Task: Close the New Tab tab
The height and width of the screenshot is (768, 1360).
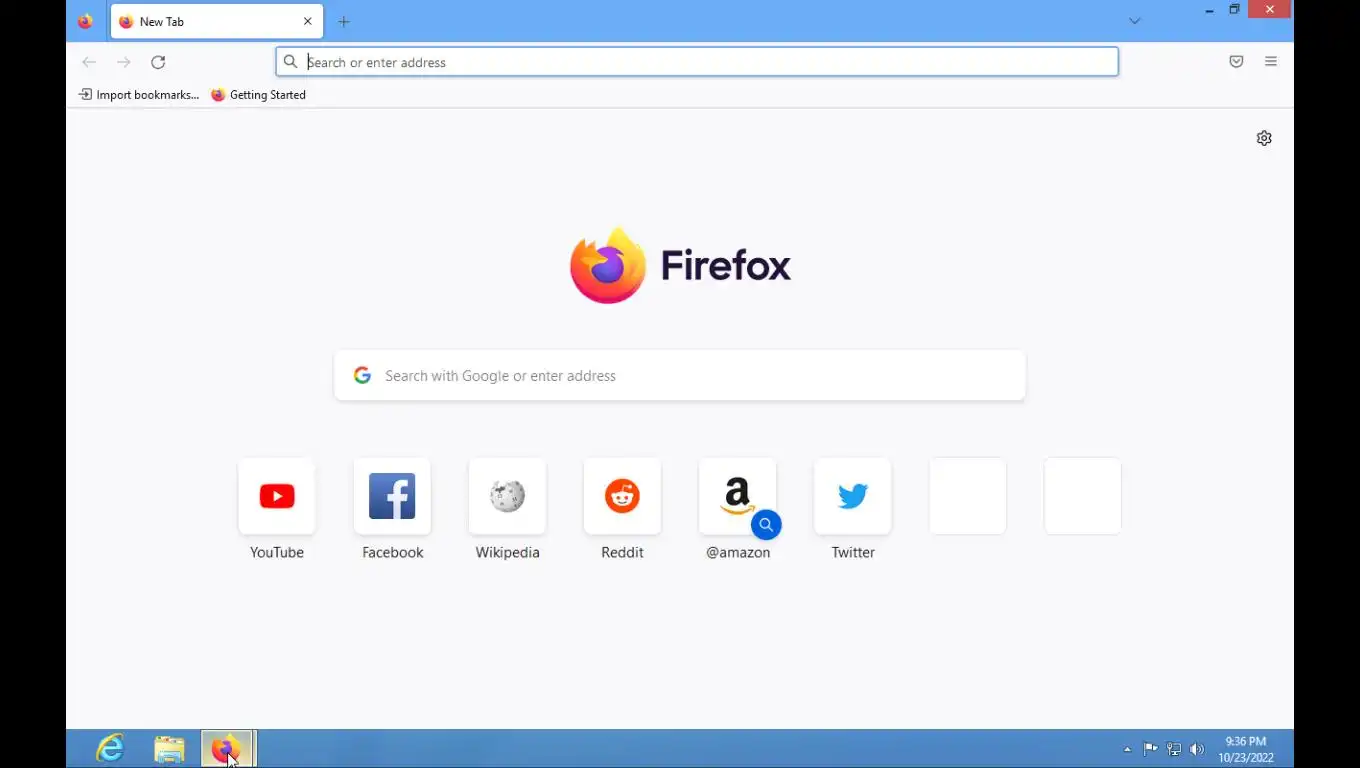Action: tap(307, 21)
